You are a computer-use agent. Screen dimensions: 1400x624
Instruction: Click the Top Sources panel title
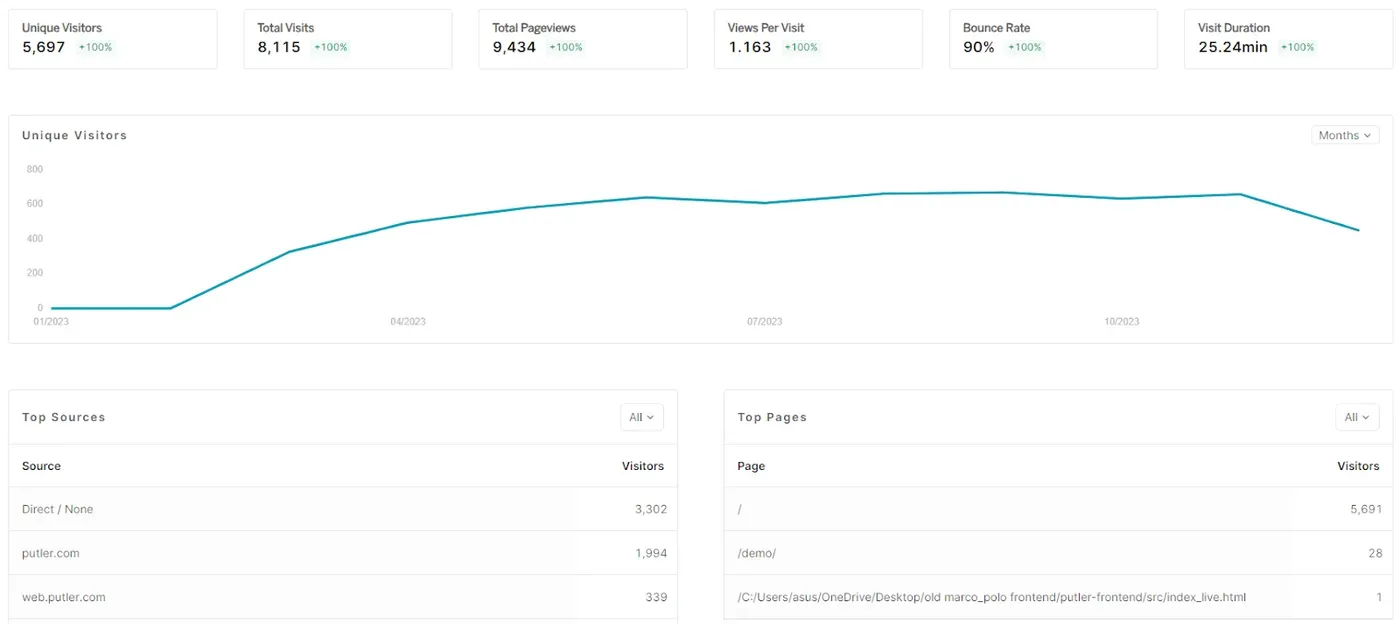click(64, 417)
